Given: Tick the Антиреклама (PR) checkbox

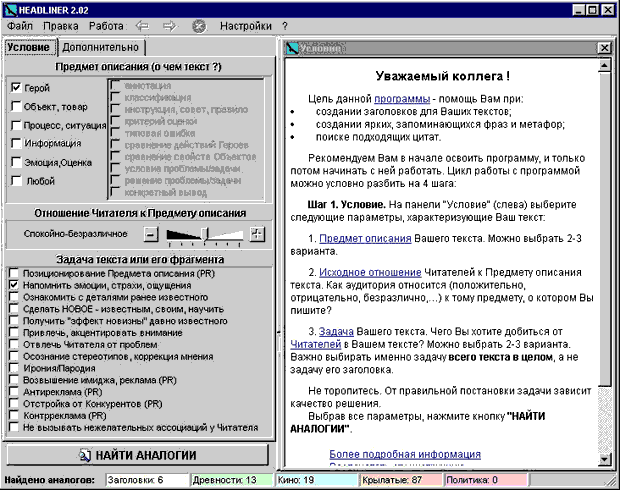Looking at the screenshot, I should point(14,392).
